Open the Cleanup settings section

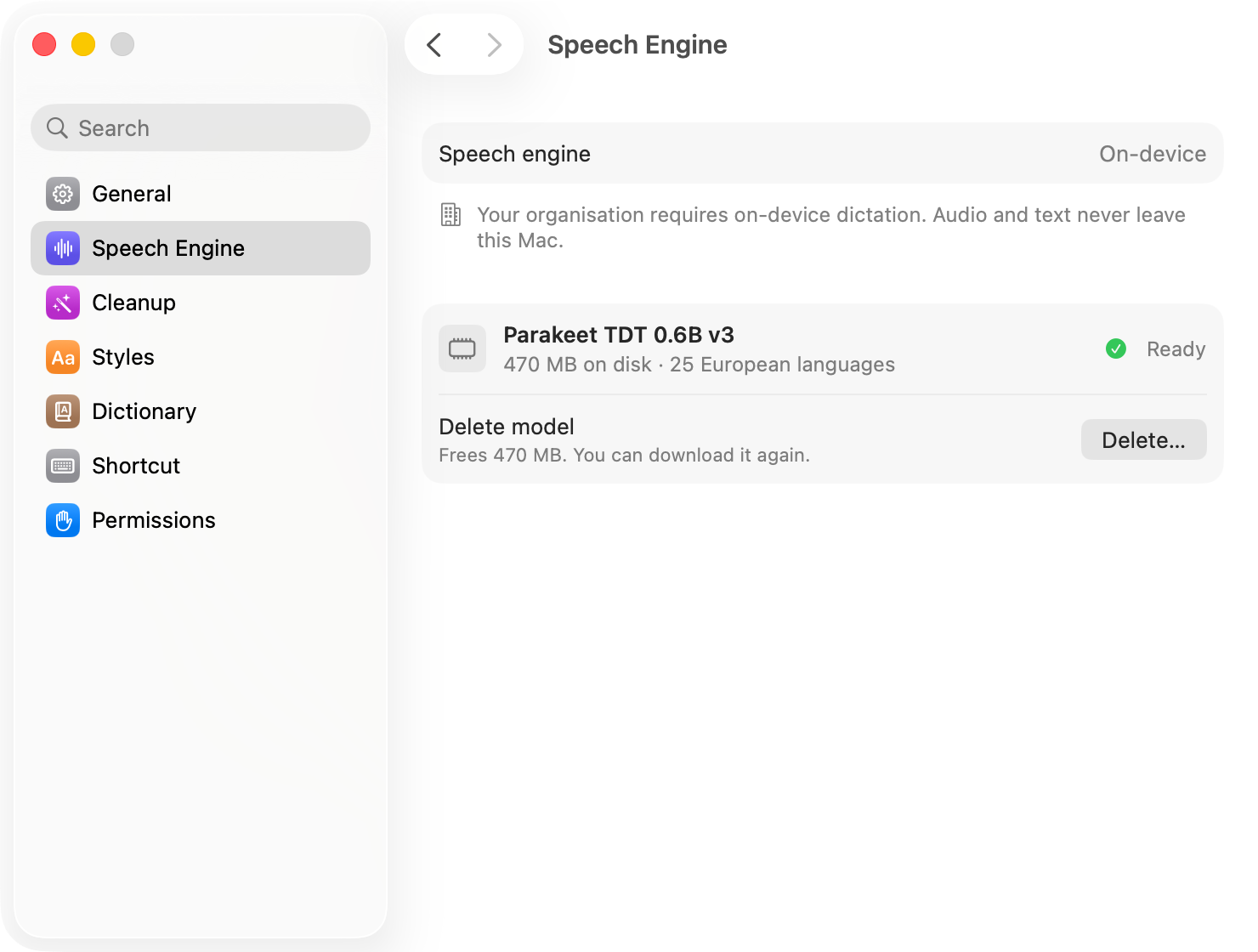201,303
